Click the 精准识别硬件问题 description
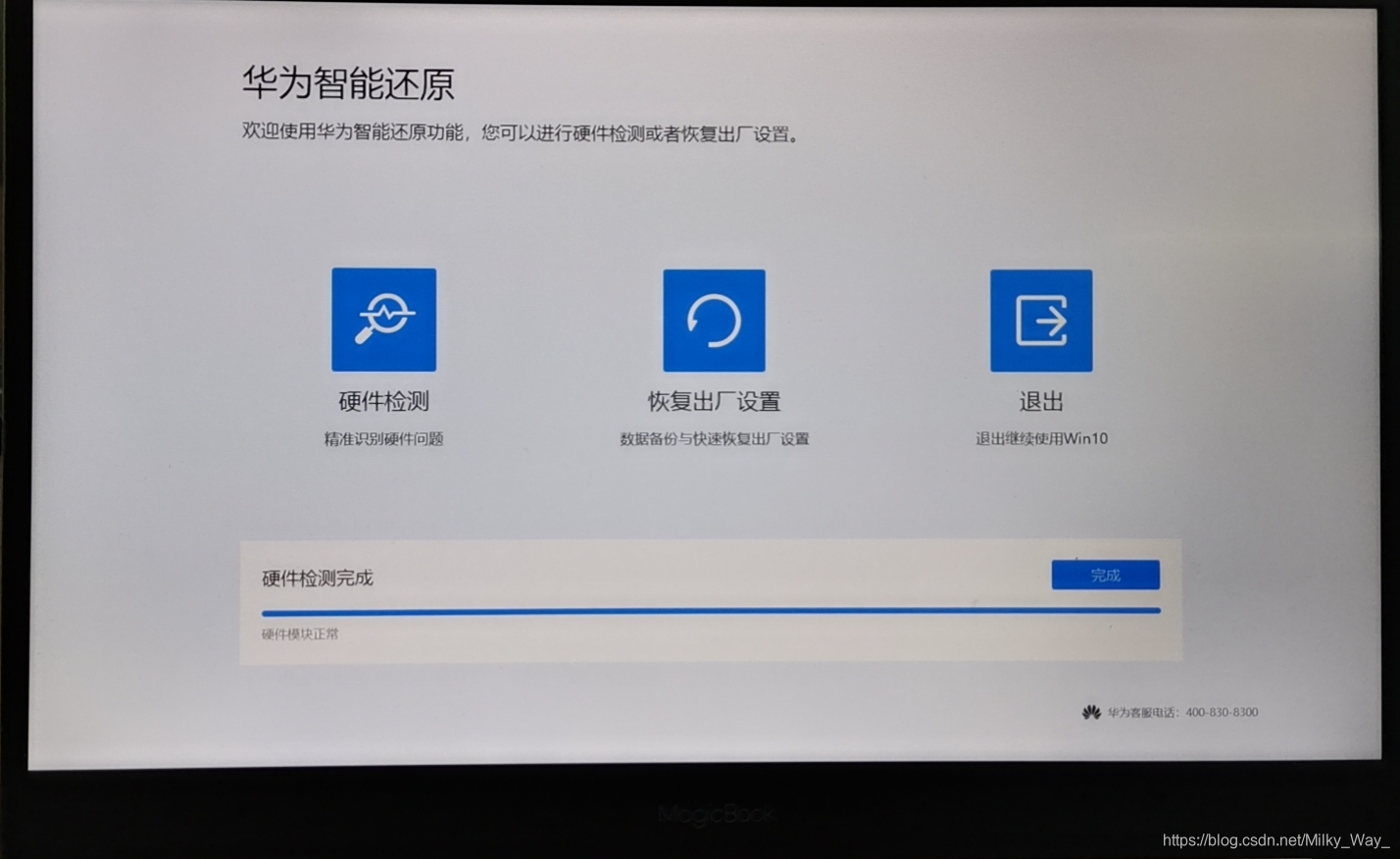This screenshot has width=1400, height=859. (x=383, y=438)
